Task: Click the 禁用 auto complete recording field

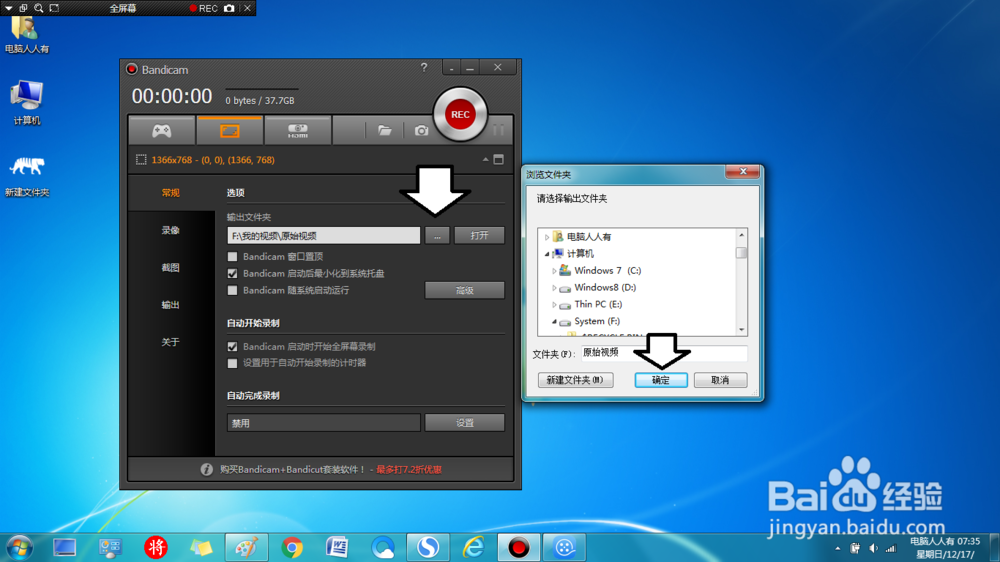Action: (323, 423)
